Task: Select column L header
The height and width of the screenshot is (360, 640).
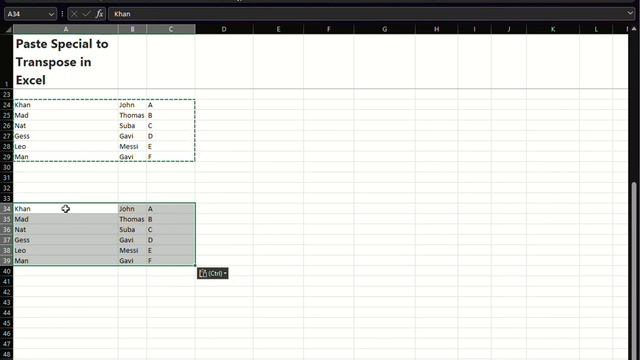Action: [x=596, y=29]
